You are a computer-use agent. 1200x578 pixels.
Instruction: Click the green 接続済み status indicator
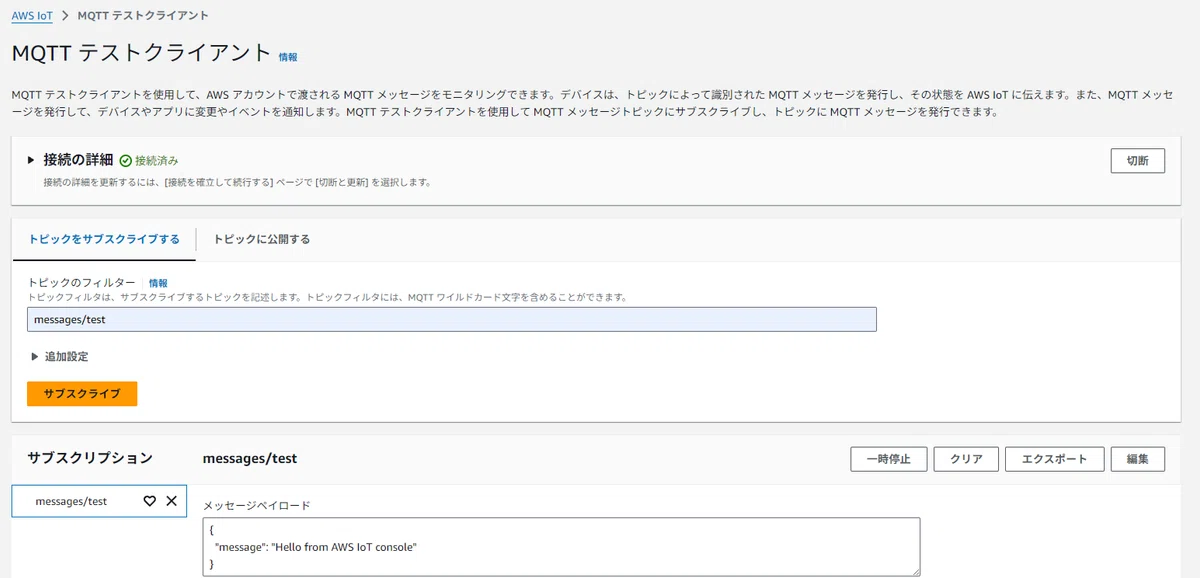(149, 160)
